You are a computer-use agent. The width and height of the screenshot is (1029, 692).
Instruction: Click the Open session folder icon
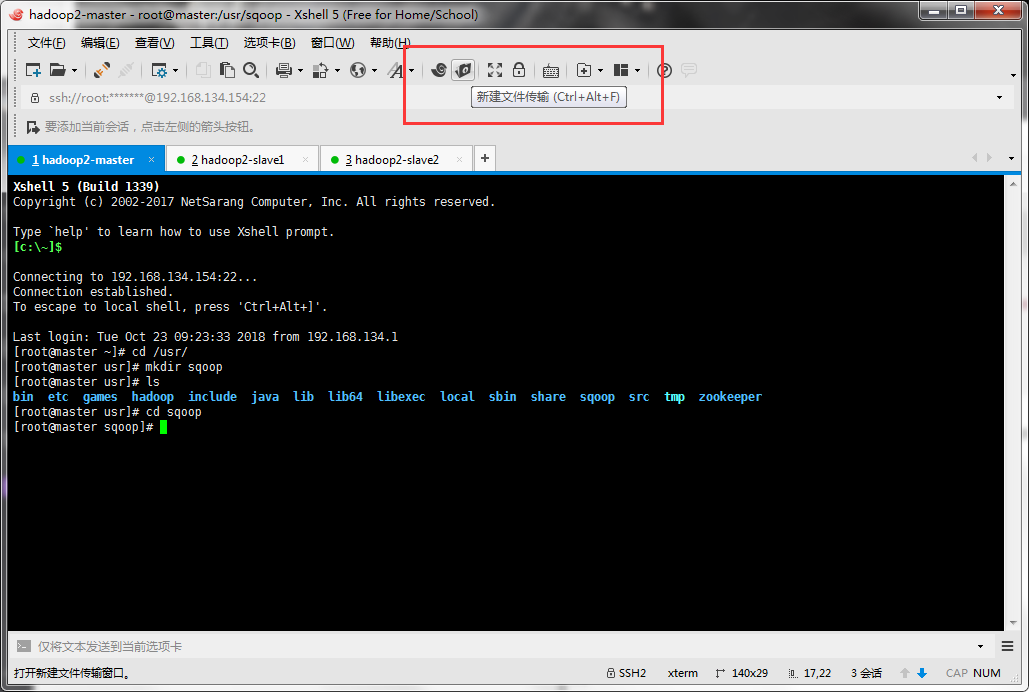pyautogui.click(x=58, y=70)
